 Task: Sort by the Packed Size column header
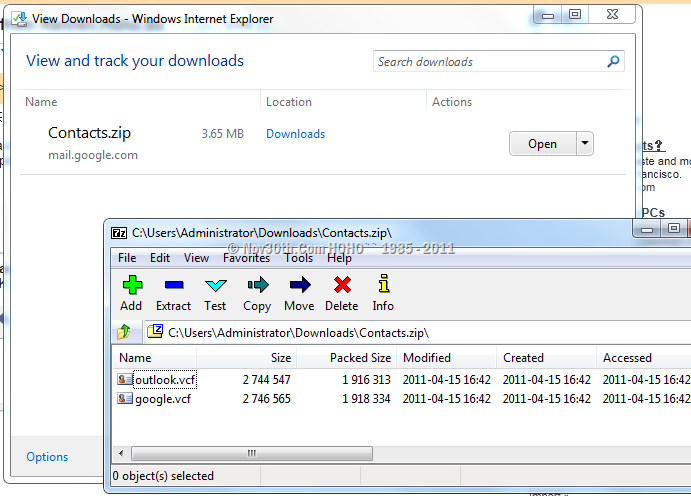tap(346, 358)
